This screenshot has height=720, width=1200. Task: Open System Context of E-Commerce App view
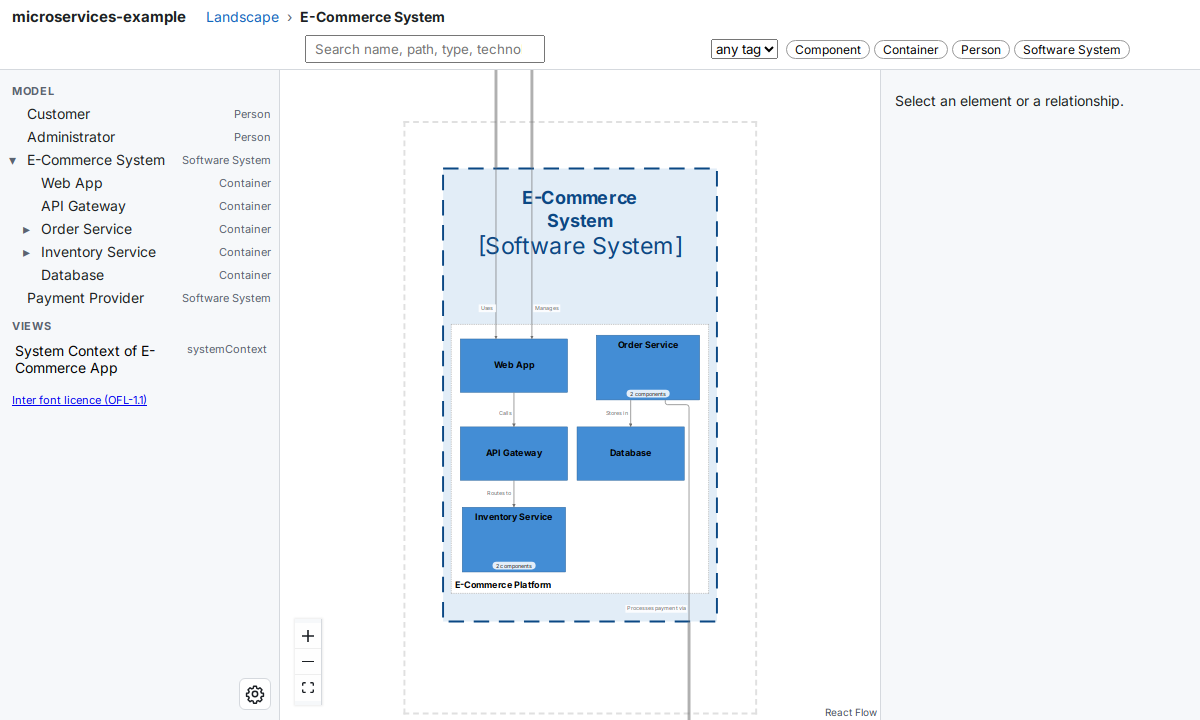(x=140, y=359)
